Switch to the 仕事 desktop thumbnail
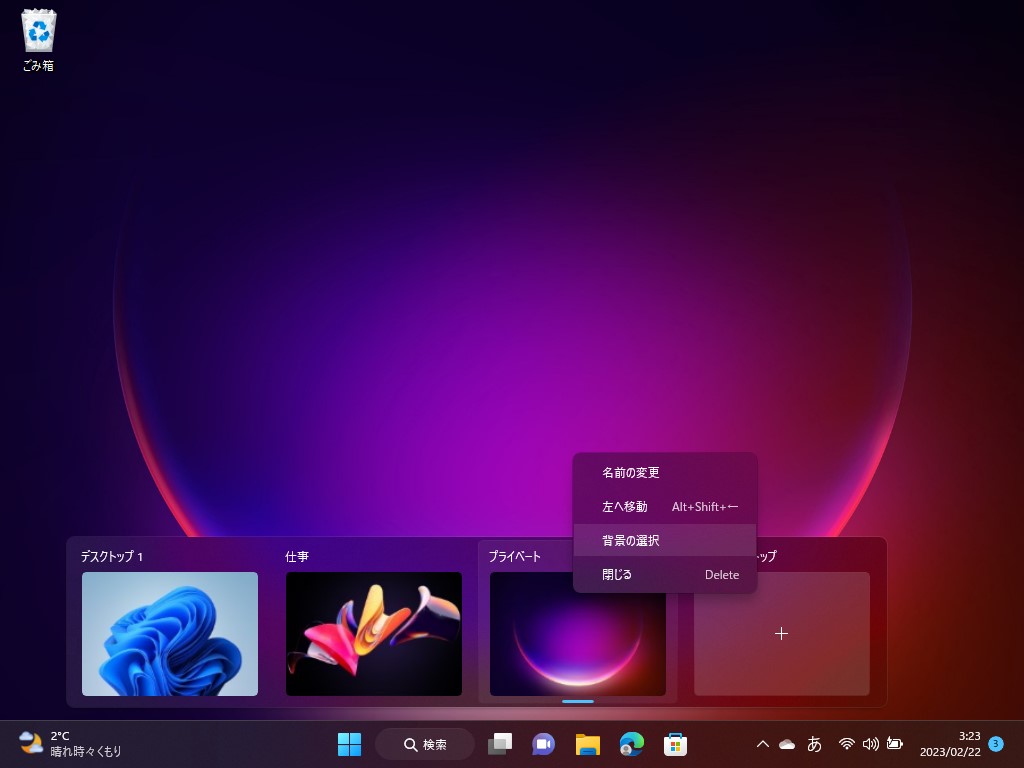Screen dimensions: 1024x768 click(x=374, y=634)
